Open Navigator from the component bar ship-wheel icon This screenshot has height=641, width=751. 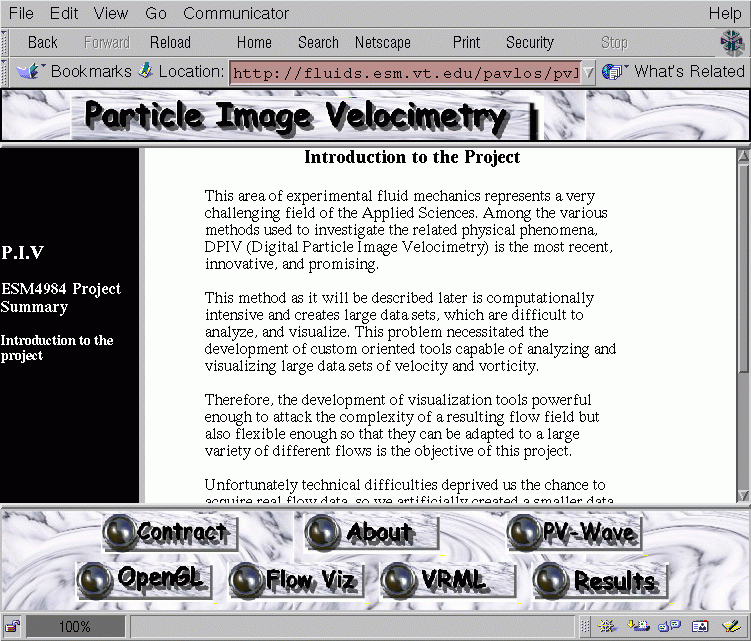click(x=607, y=626)
